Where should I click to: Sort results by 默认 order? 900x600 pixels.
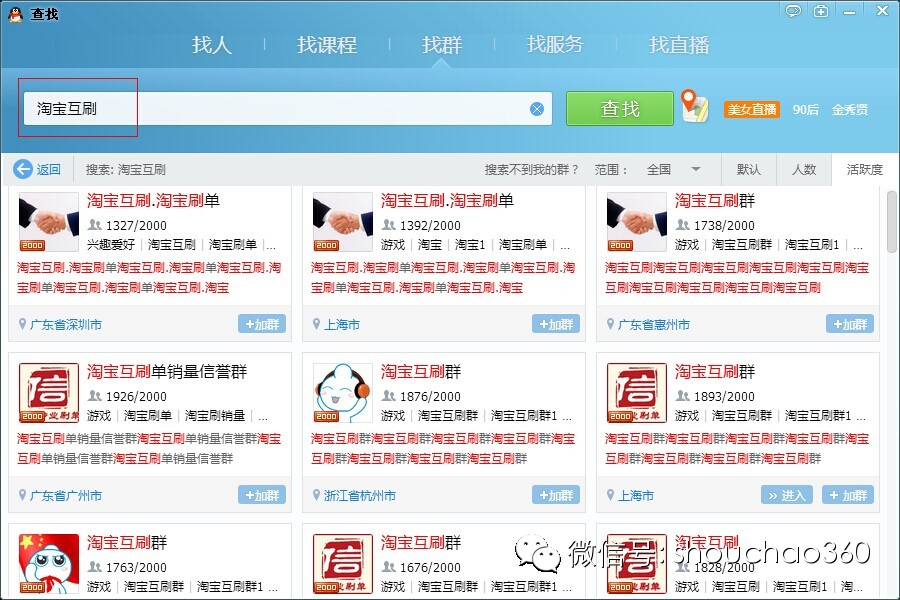748,169
